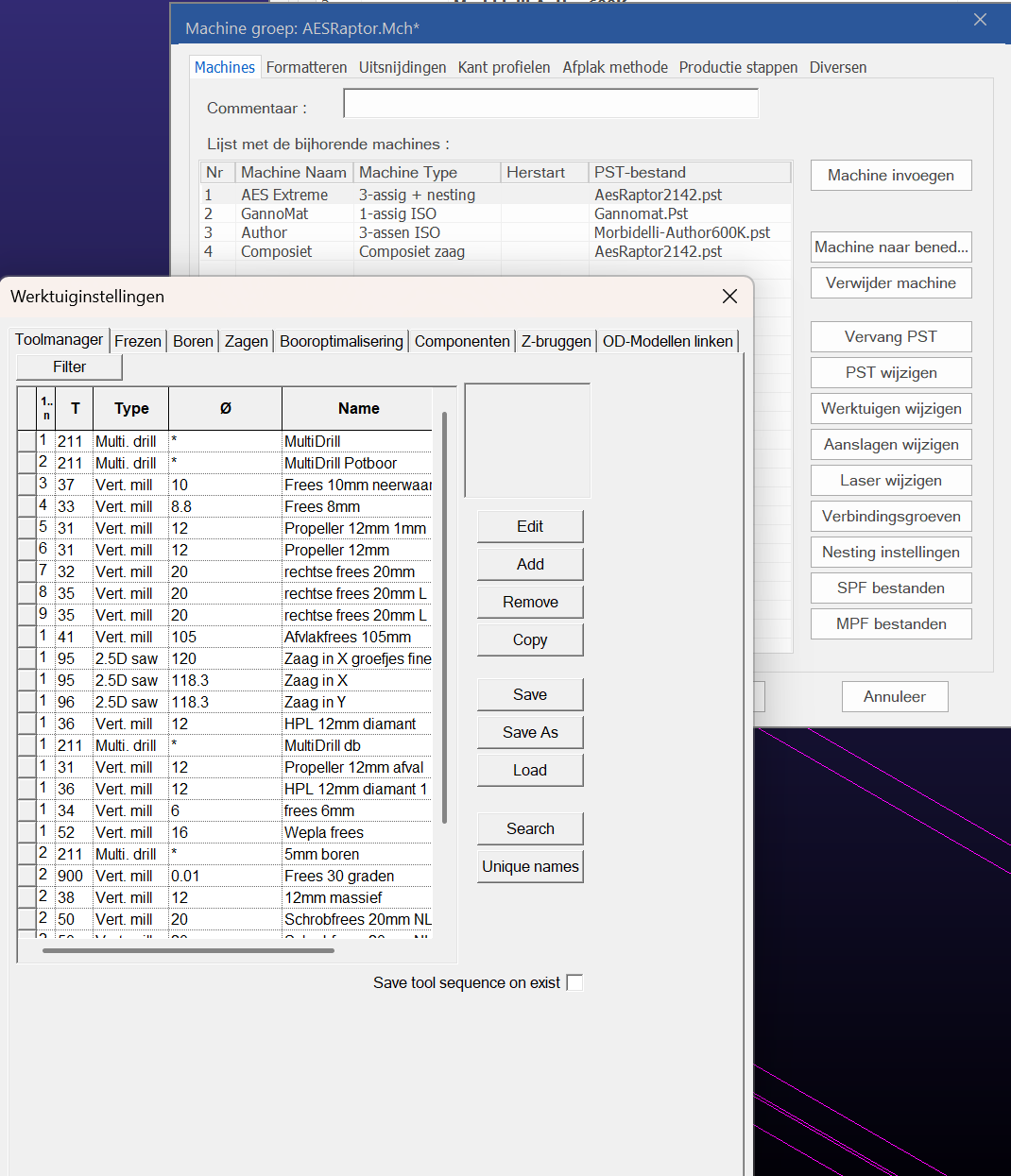This screenshot has width=1011, height=1176.
Task: Open Nesting instellingen
Action: pos(891,552)
